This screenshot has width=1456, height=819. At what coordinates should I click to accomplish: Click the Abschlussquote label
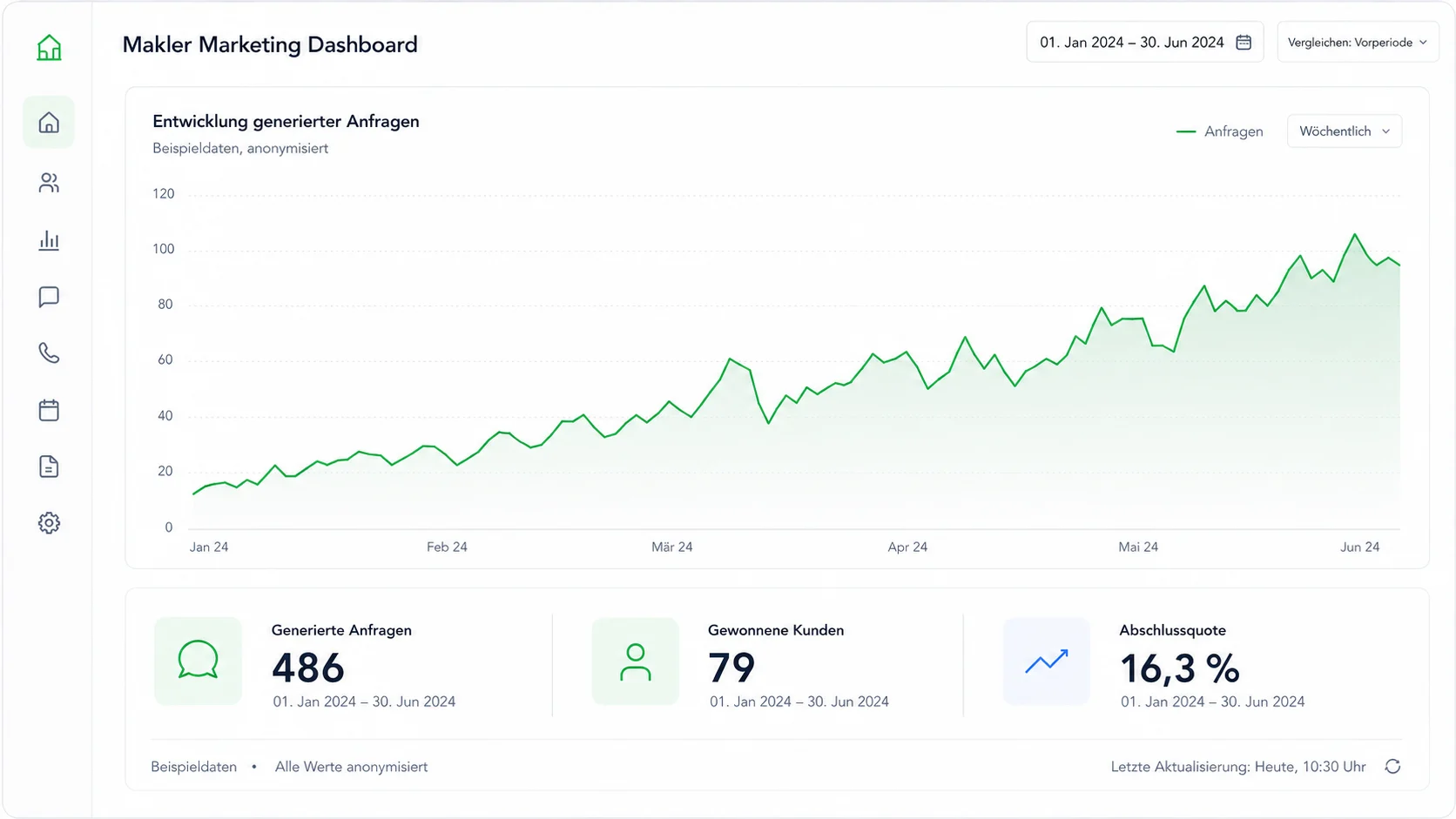(x=1172, y=630)
